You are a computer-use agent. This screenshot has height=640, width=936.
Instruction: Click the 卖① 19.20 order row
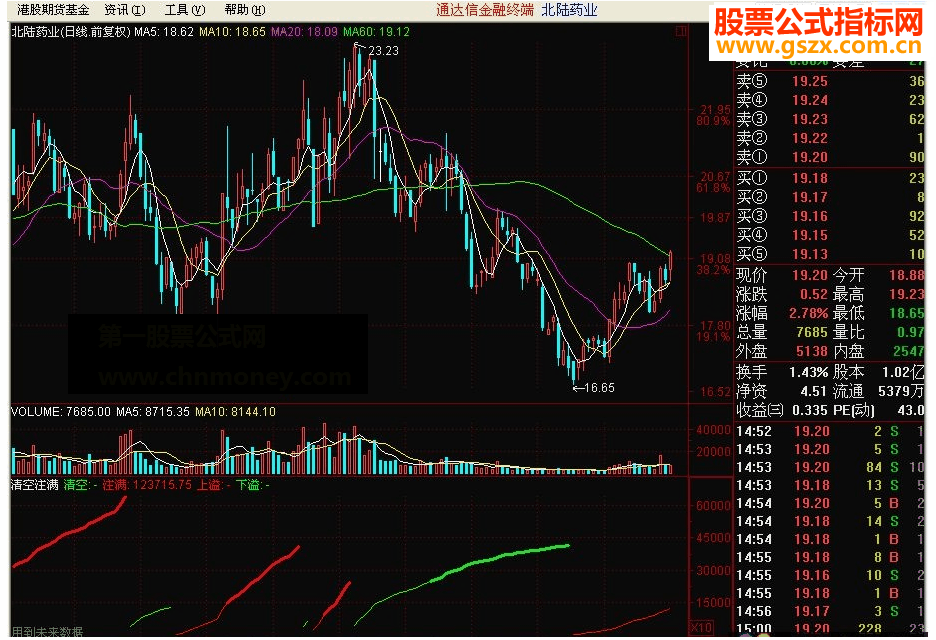(x=829, y=158)
